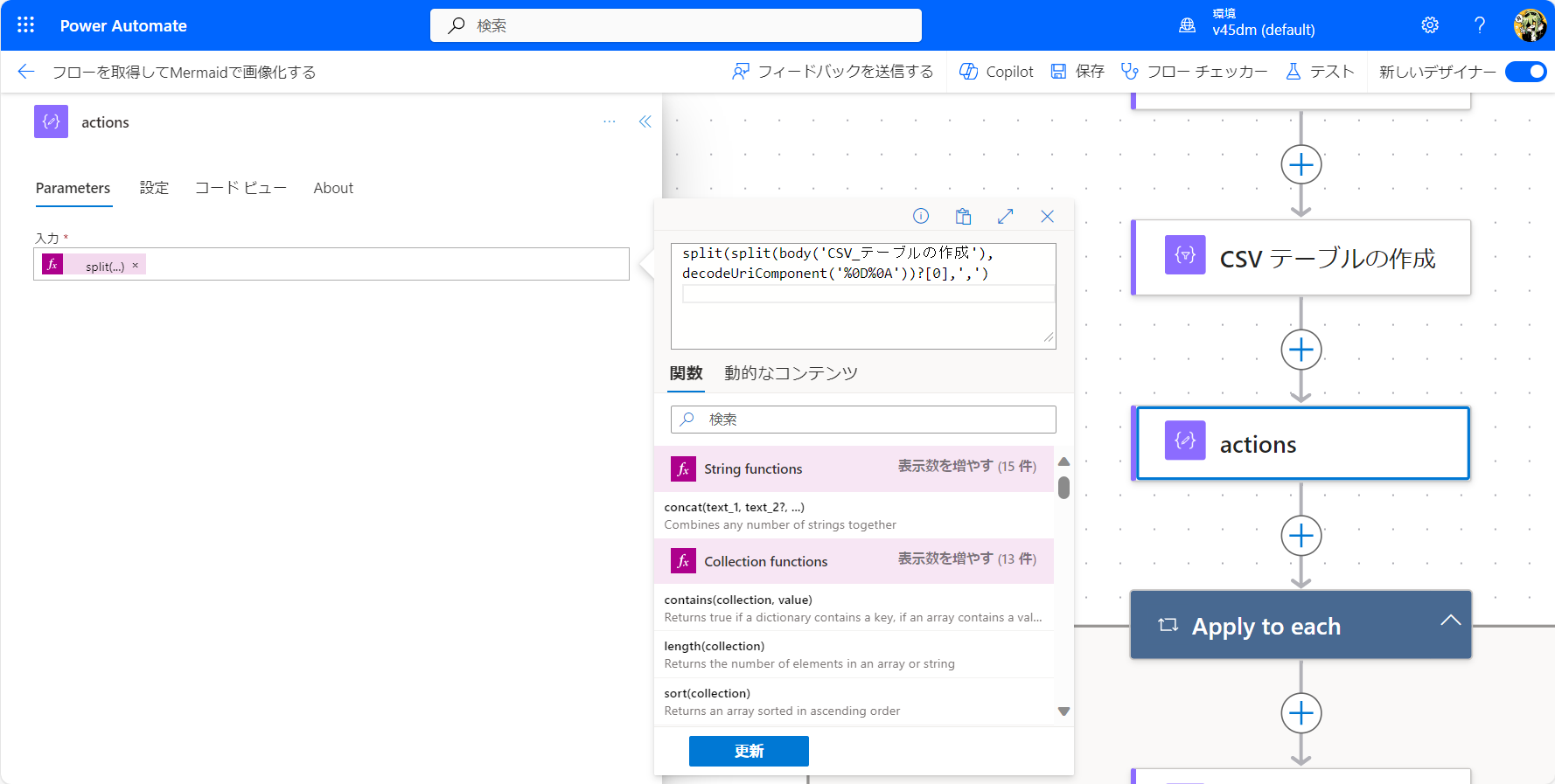This screenshot has height=784, width=1555.
Task: Insert the sort(collection) function
Action: (854, 702)
